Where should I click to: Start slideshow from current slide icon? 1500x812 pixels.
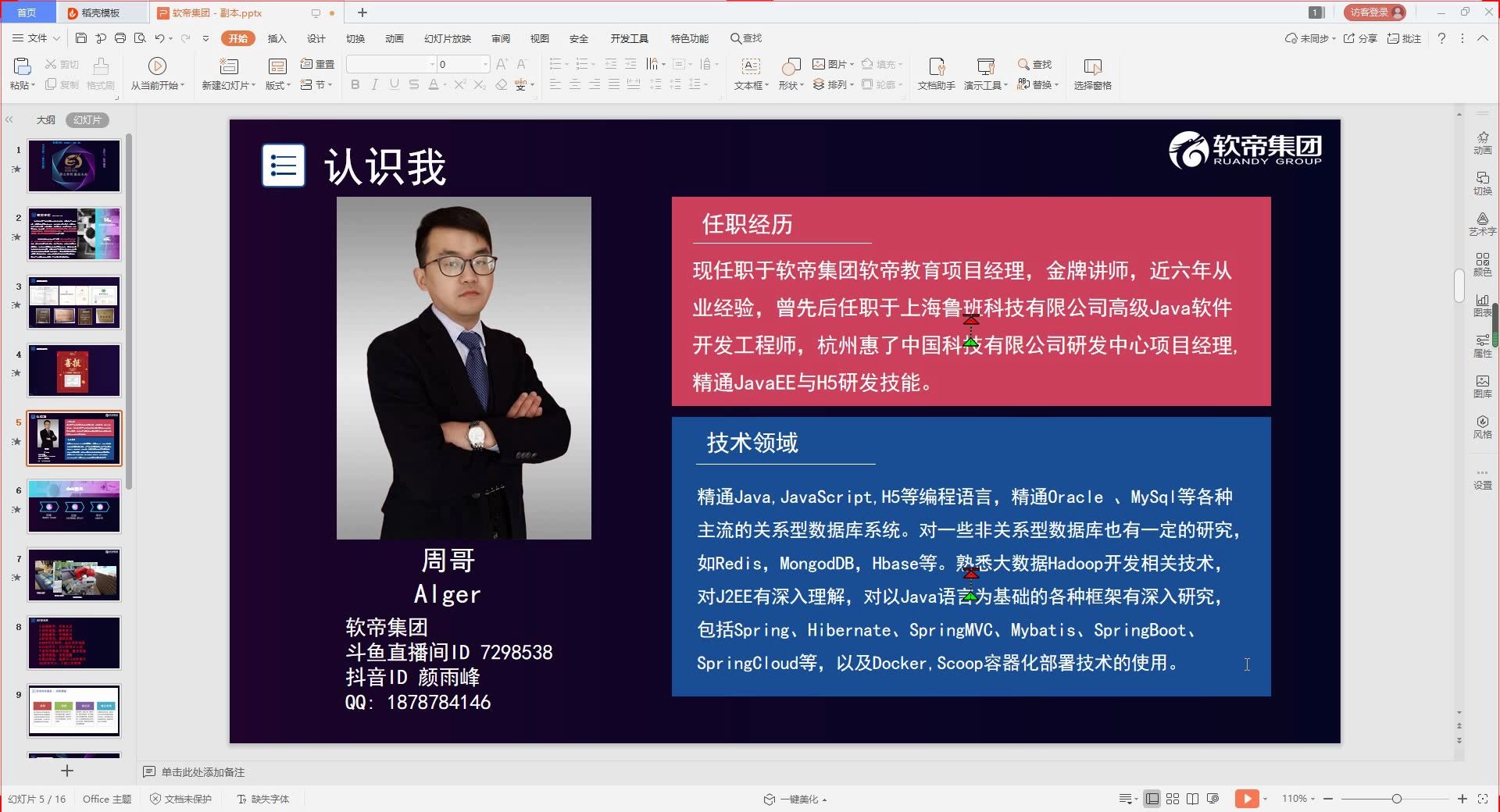[157, 66]
